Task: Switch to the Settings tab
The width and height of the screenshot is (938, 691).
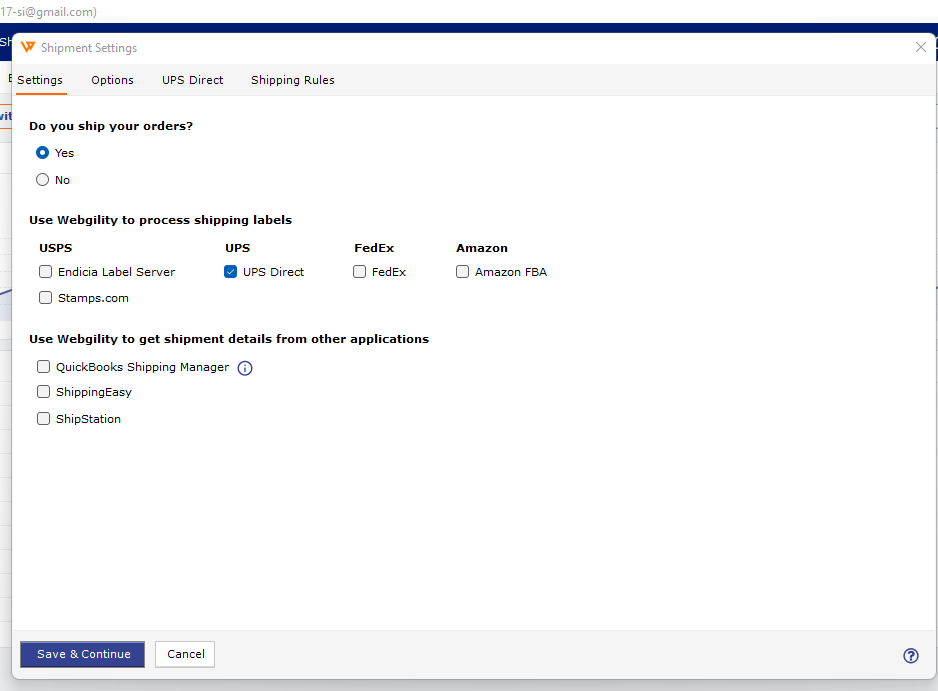Action: coord(40,80)
